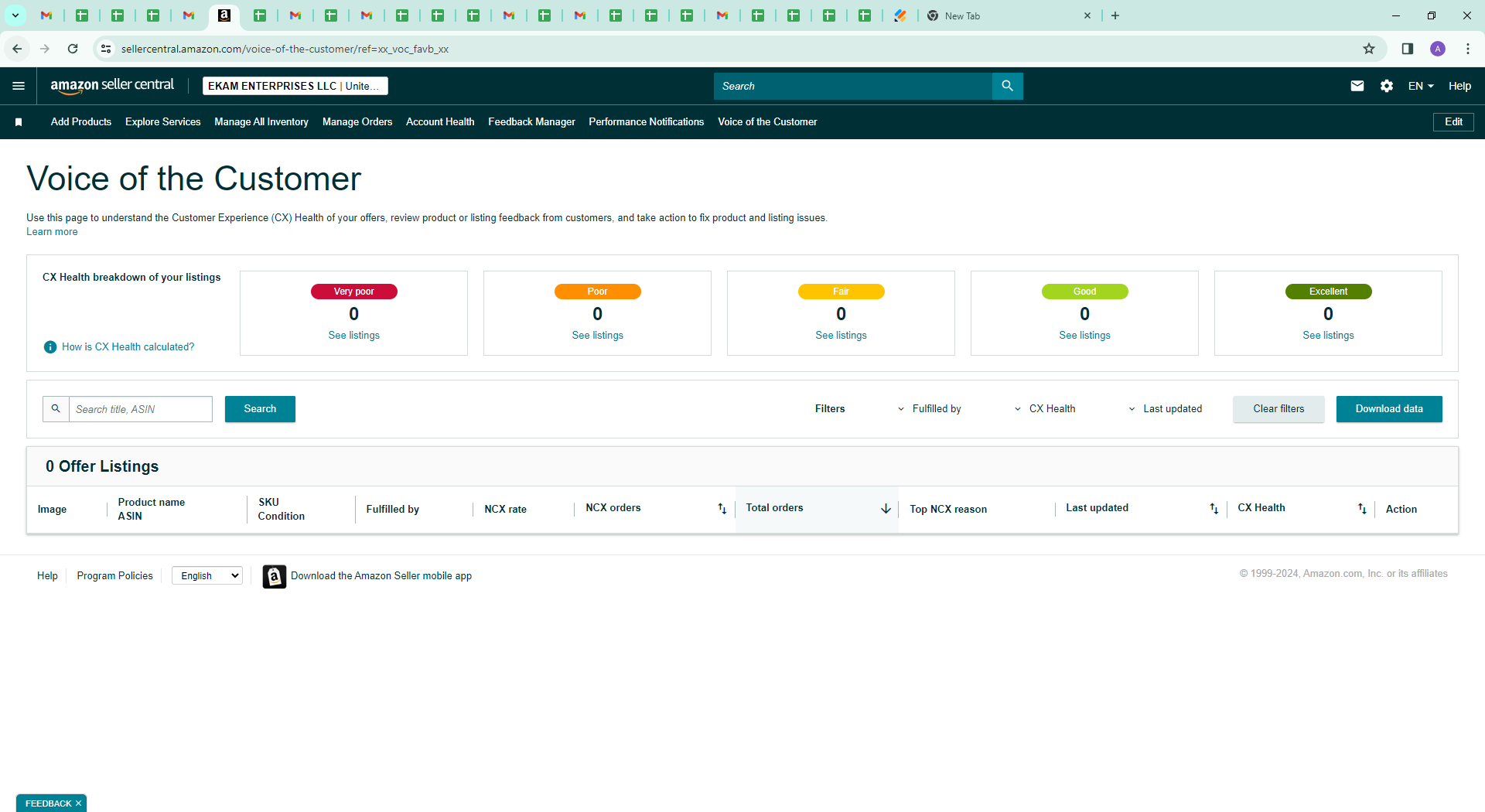The width and height of the screenshot is (1485, 812).
Task: Open Performance Notifications
Action: [646, 122]
